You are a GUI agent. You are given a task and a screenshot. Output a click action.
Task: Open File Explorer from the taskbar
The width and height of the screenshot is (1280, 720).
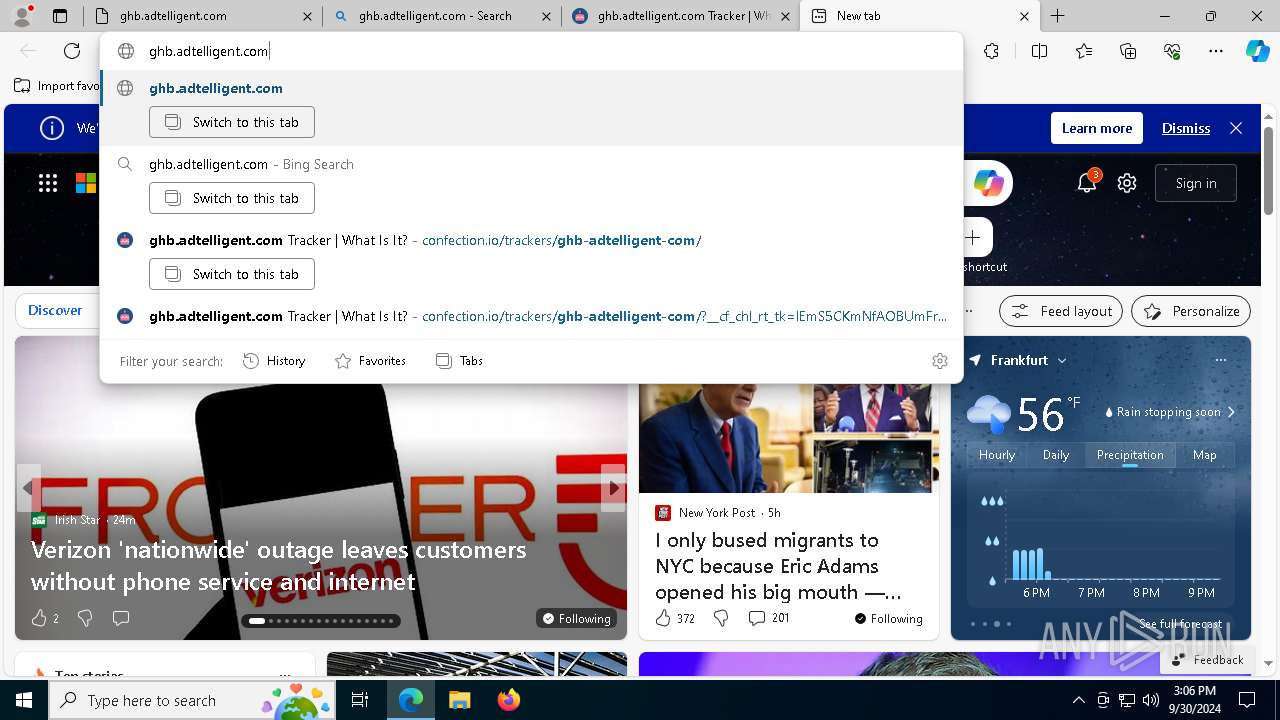[x=459, y=700]
